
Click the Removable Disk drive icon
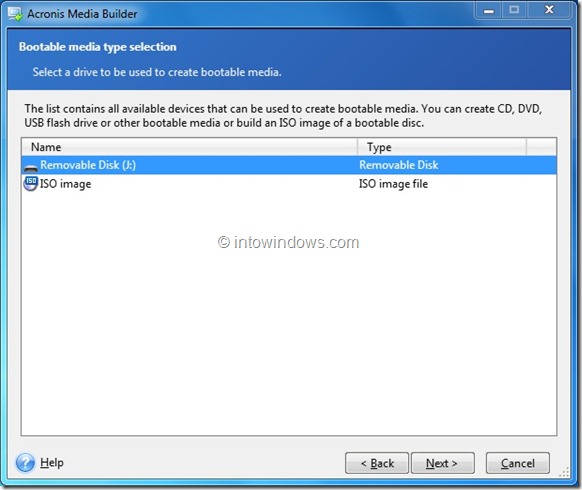(x=31, y=169)
